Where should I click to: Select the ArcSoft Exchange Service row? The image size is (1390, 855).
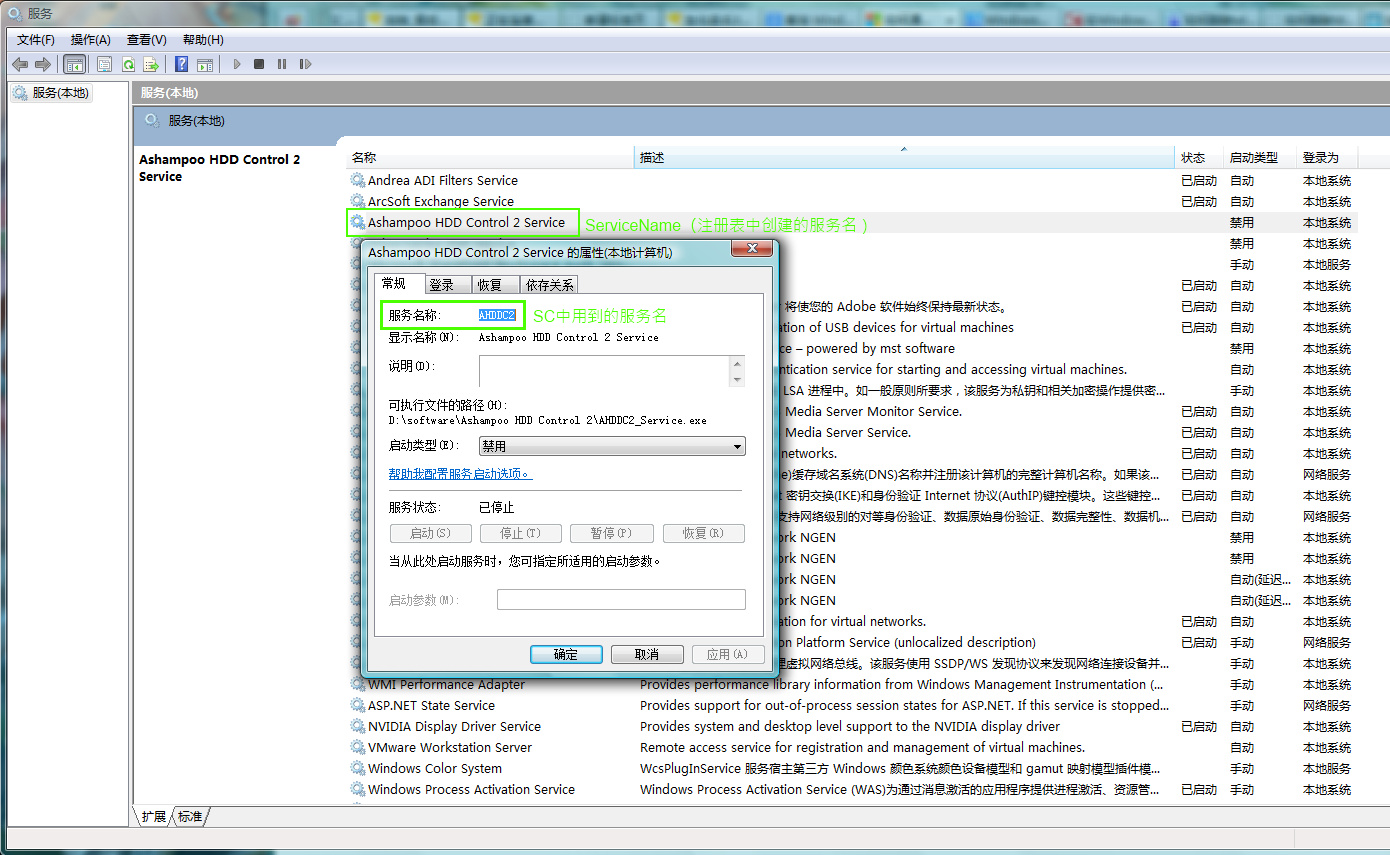(852, 201)
